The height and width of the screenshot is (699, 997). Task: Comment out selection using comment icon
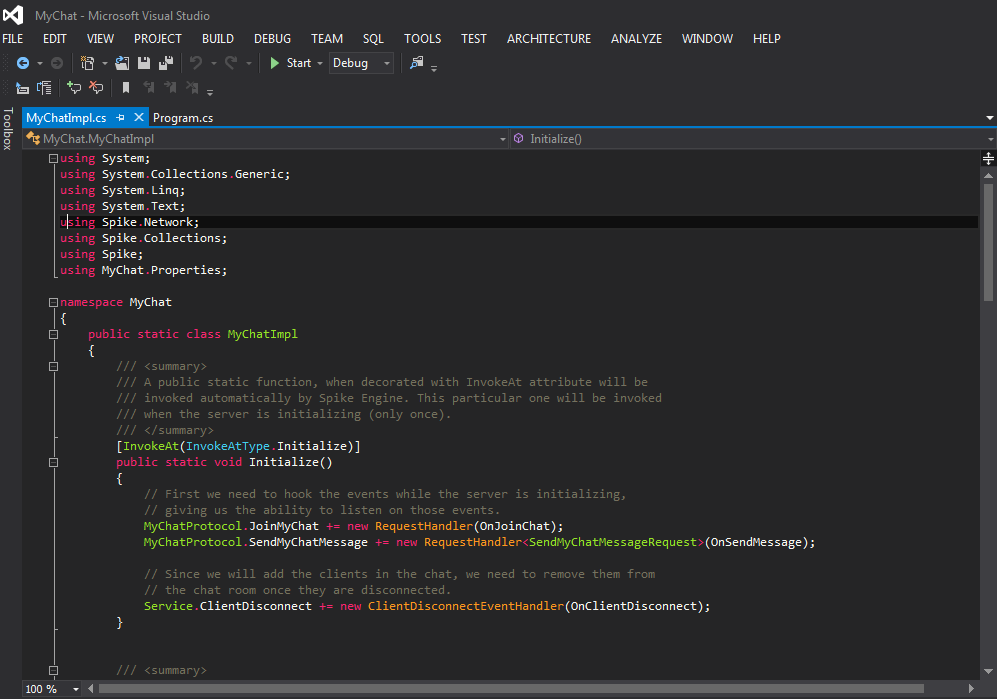pyautogui.click(x=72, y=87)
